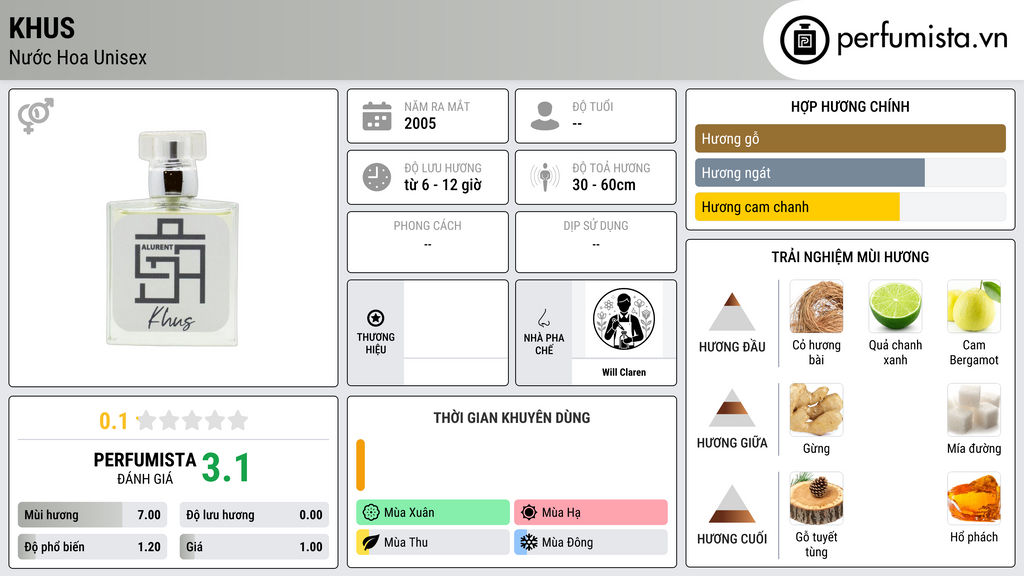The height and width of the screenshot is (576, 1024).
Task: Click the Mùi hương 7.00 score bar
Action: [x=92, y=515]
